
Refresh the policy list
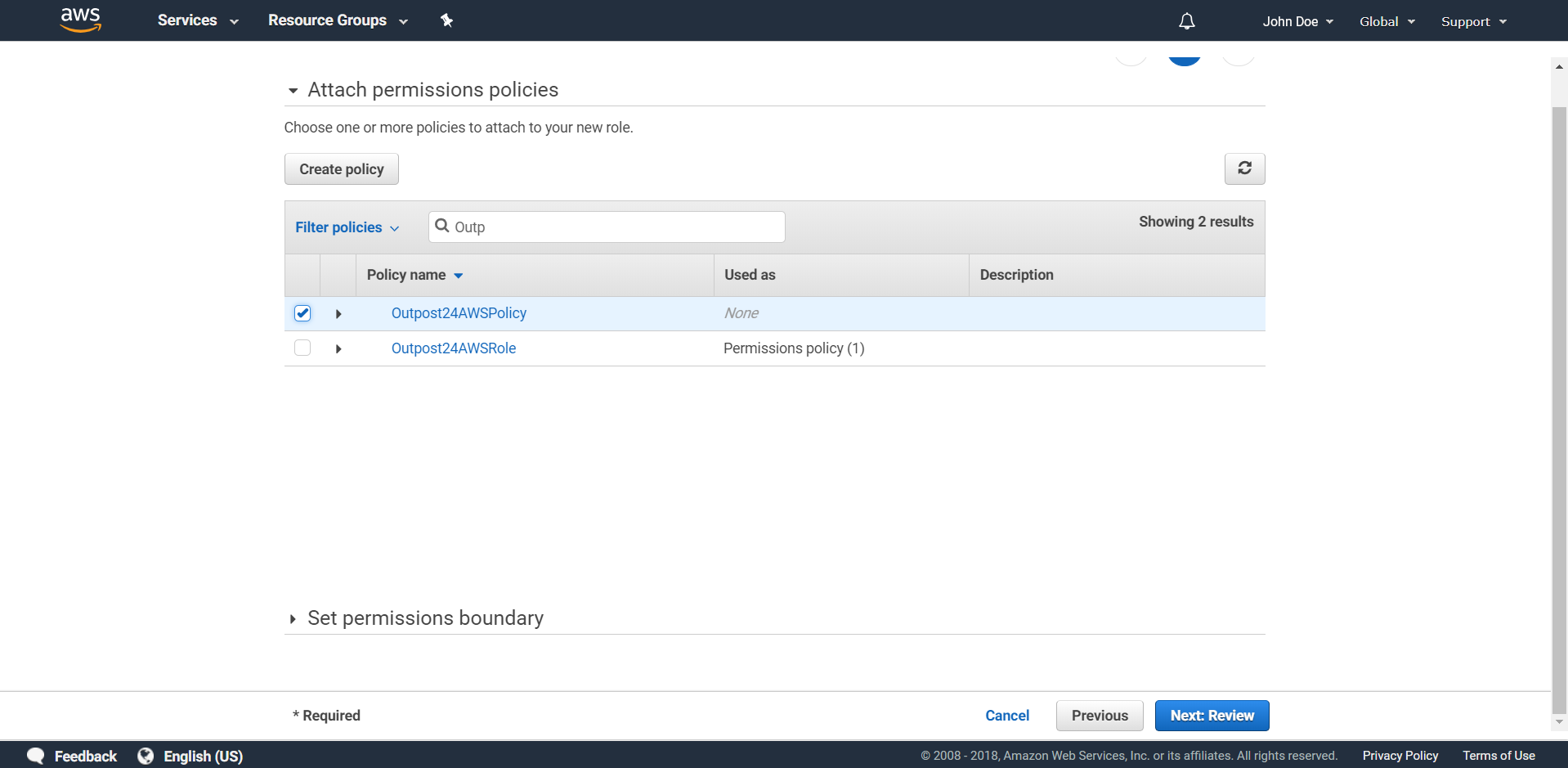tap(1244, 168)
